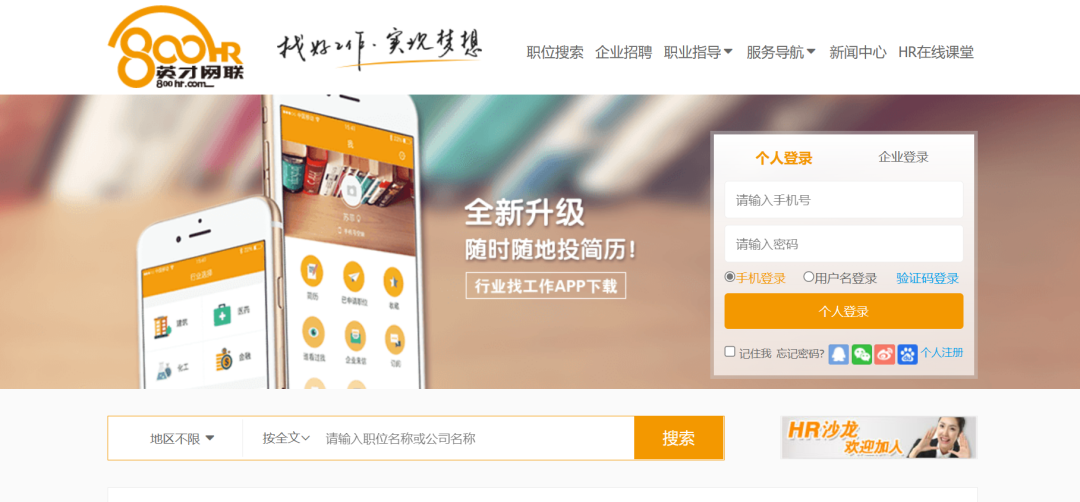This screenshot has height=502, width=1080.
Task: Focus the 请输入手机号 input field
Action: 844,200
